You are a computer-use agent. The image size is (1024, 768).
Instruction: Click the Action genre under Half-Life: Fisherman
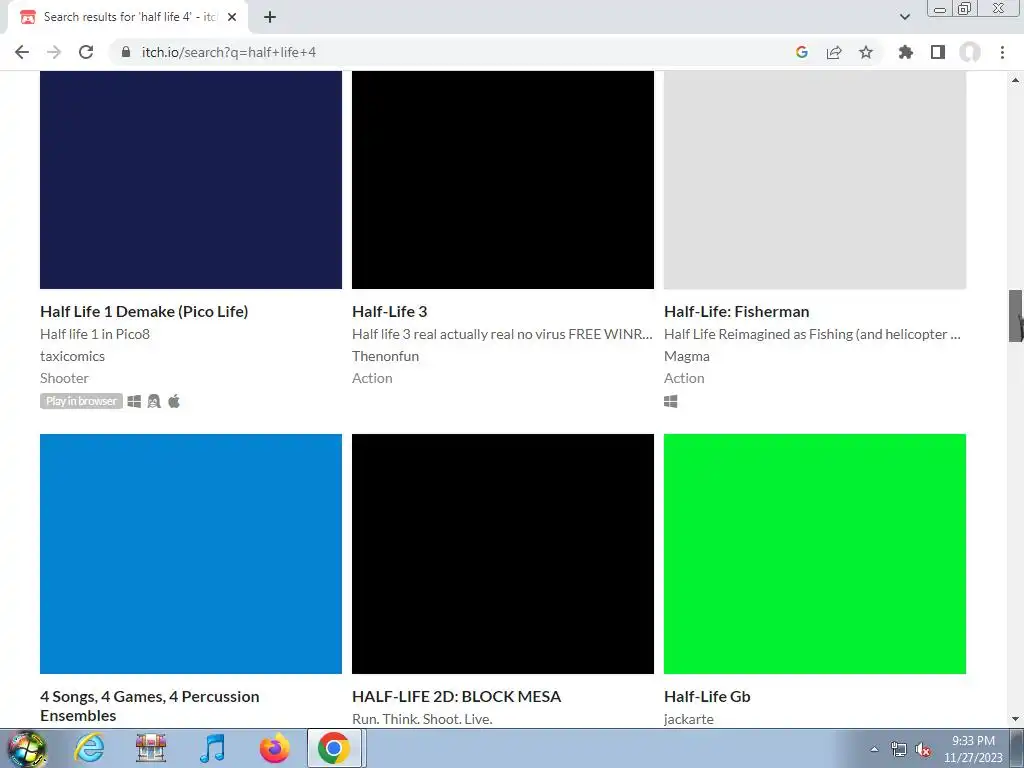coord(684,378)
